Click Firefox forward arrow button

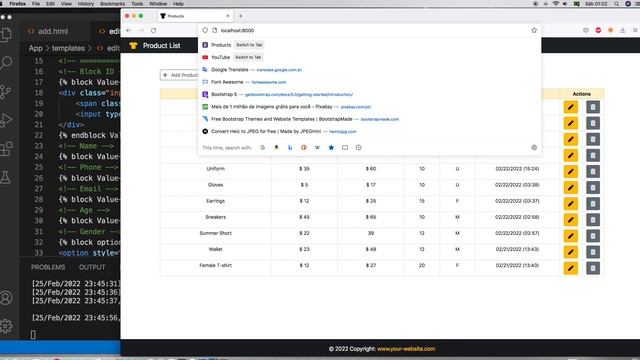pyautogui.click(x=141, y=30)
